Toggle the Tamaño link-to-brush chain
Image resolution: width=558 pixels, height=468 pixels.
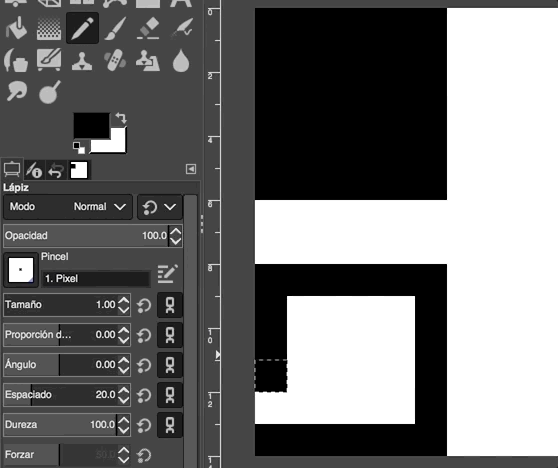tap(170, 305)
